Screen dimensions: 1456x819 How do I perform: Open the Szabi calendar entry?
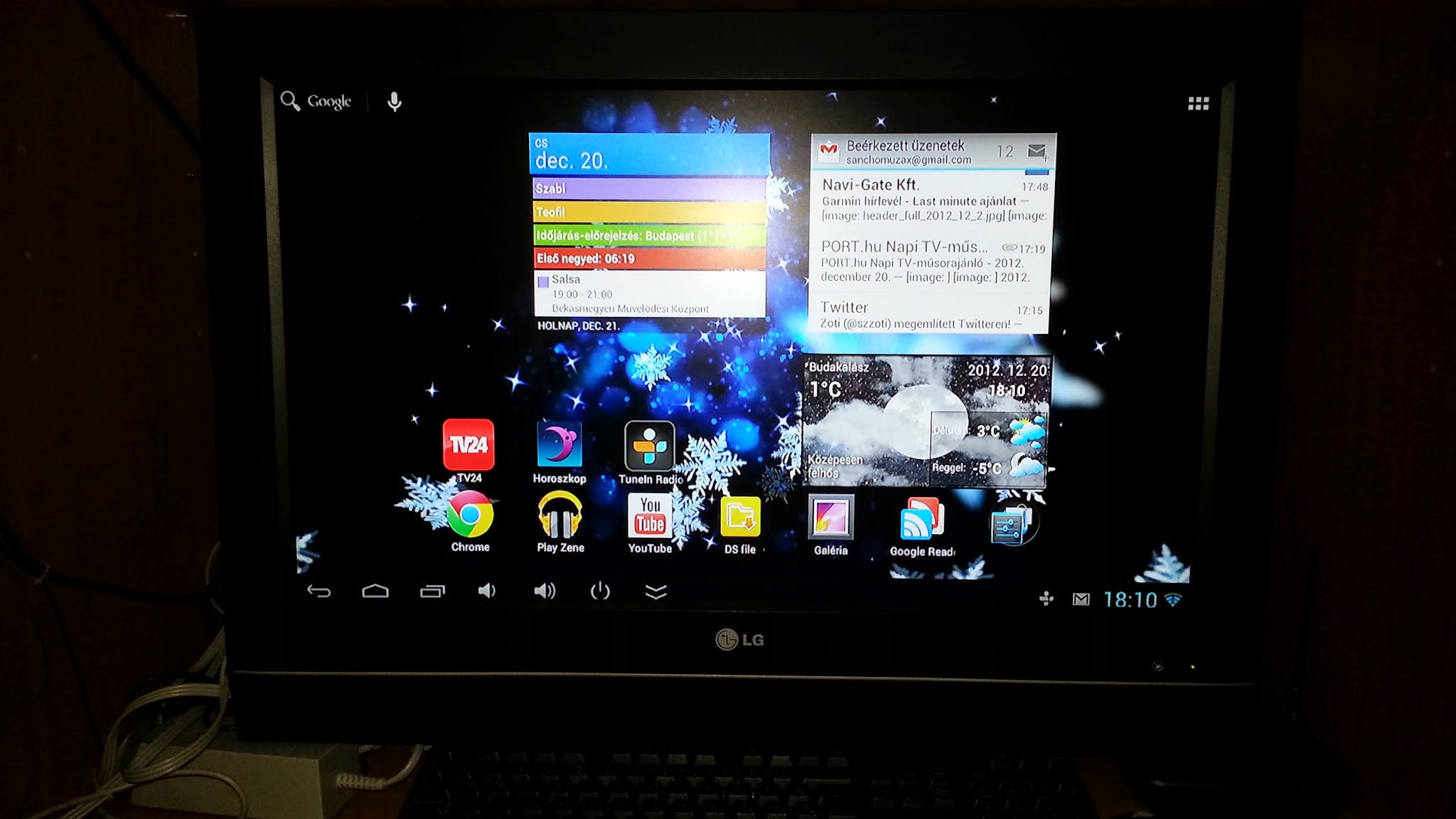[x=649, y=188]
